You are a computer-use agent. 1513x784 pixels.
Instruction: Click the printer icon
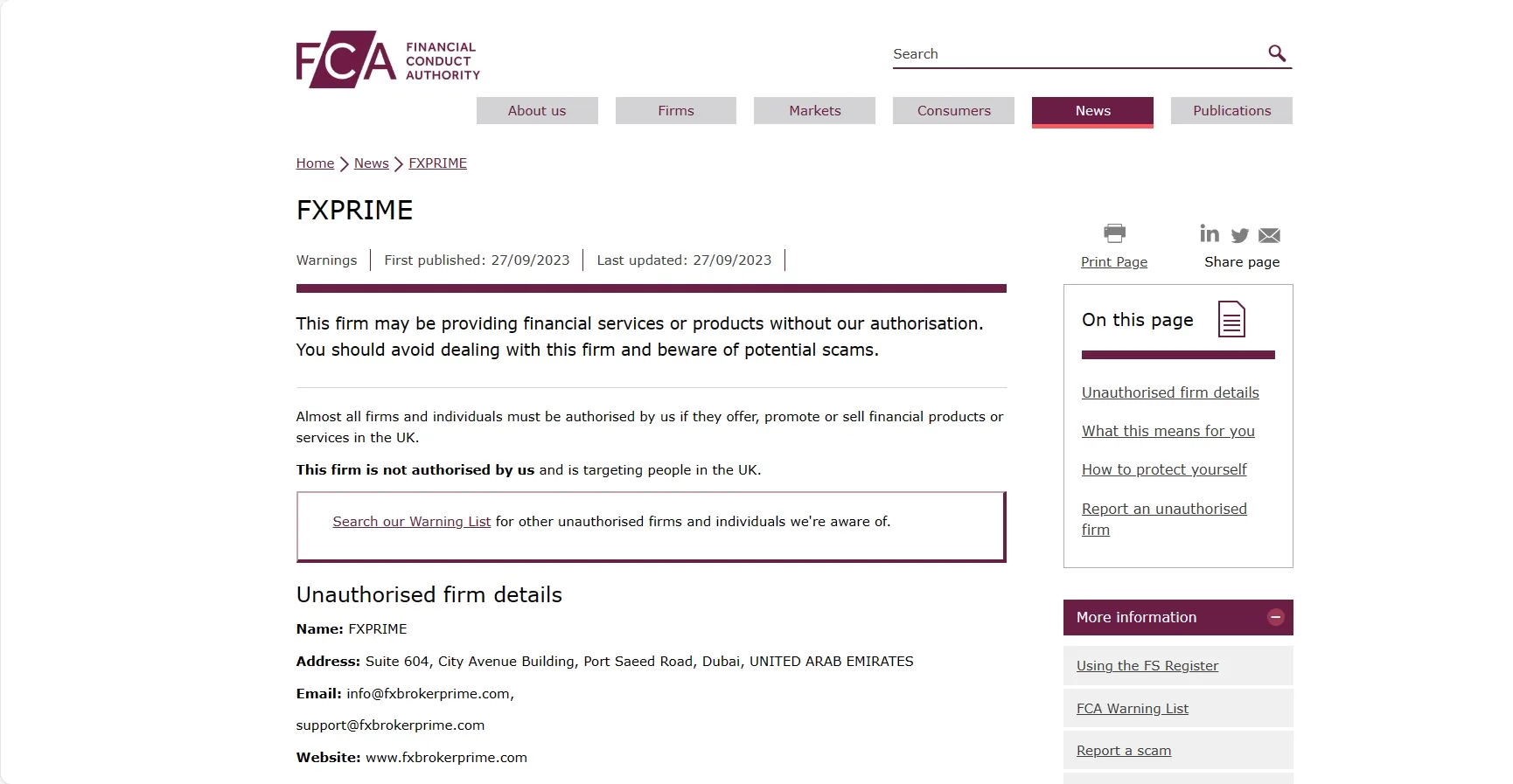tap(1114, 232)
